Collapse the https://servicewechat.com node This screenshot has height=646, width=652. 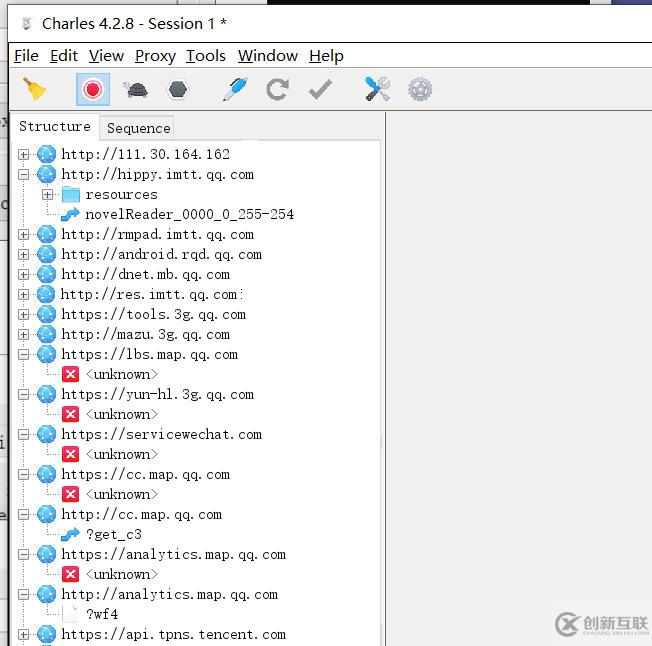[x=24, y=434]
